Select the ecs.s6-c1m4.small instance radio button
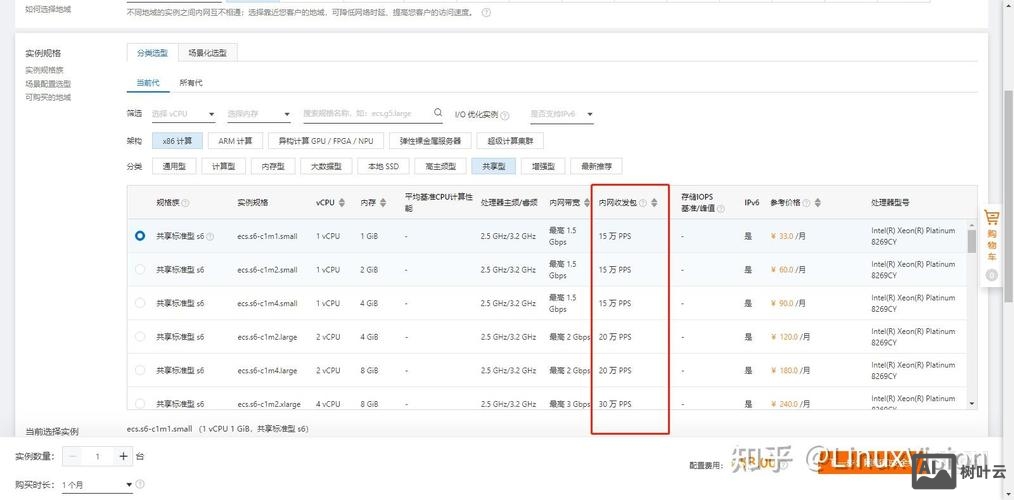 click(x=140, y=303)
